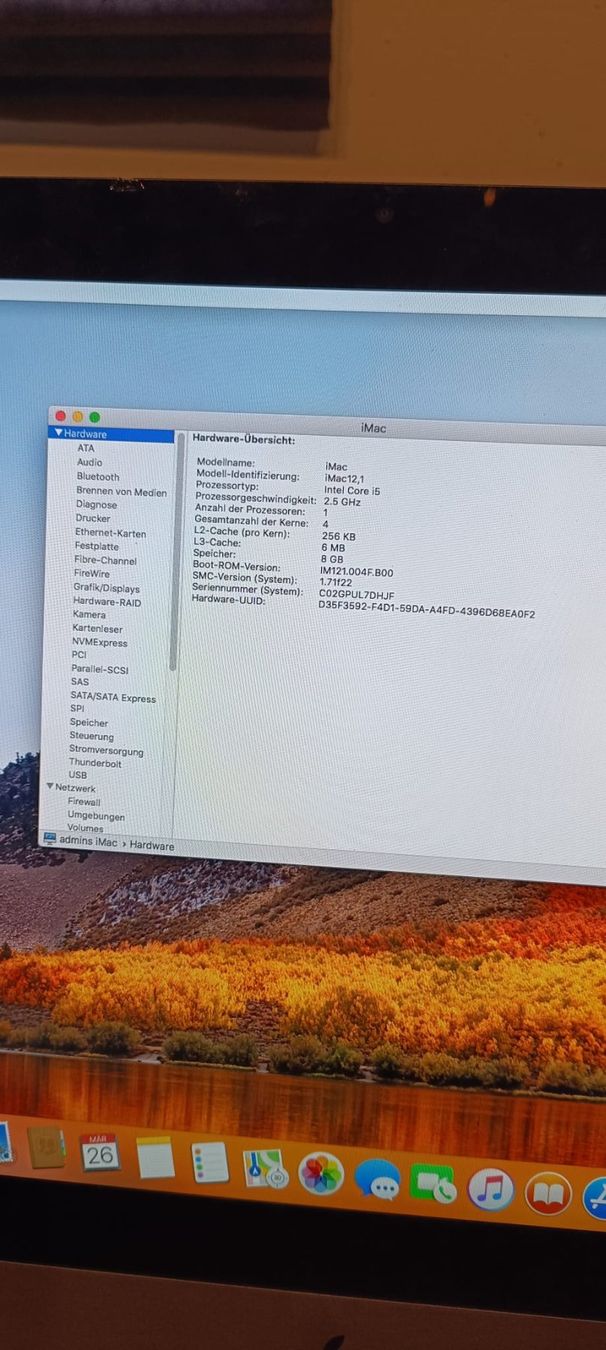Click admins iMac in the path bar
Image resolution: width=606 pixels, height=1350 pixels.
(x=88, y=841)
